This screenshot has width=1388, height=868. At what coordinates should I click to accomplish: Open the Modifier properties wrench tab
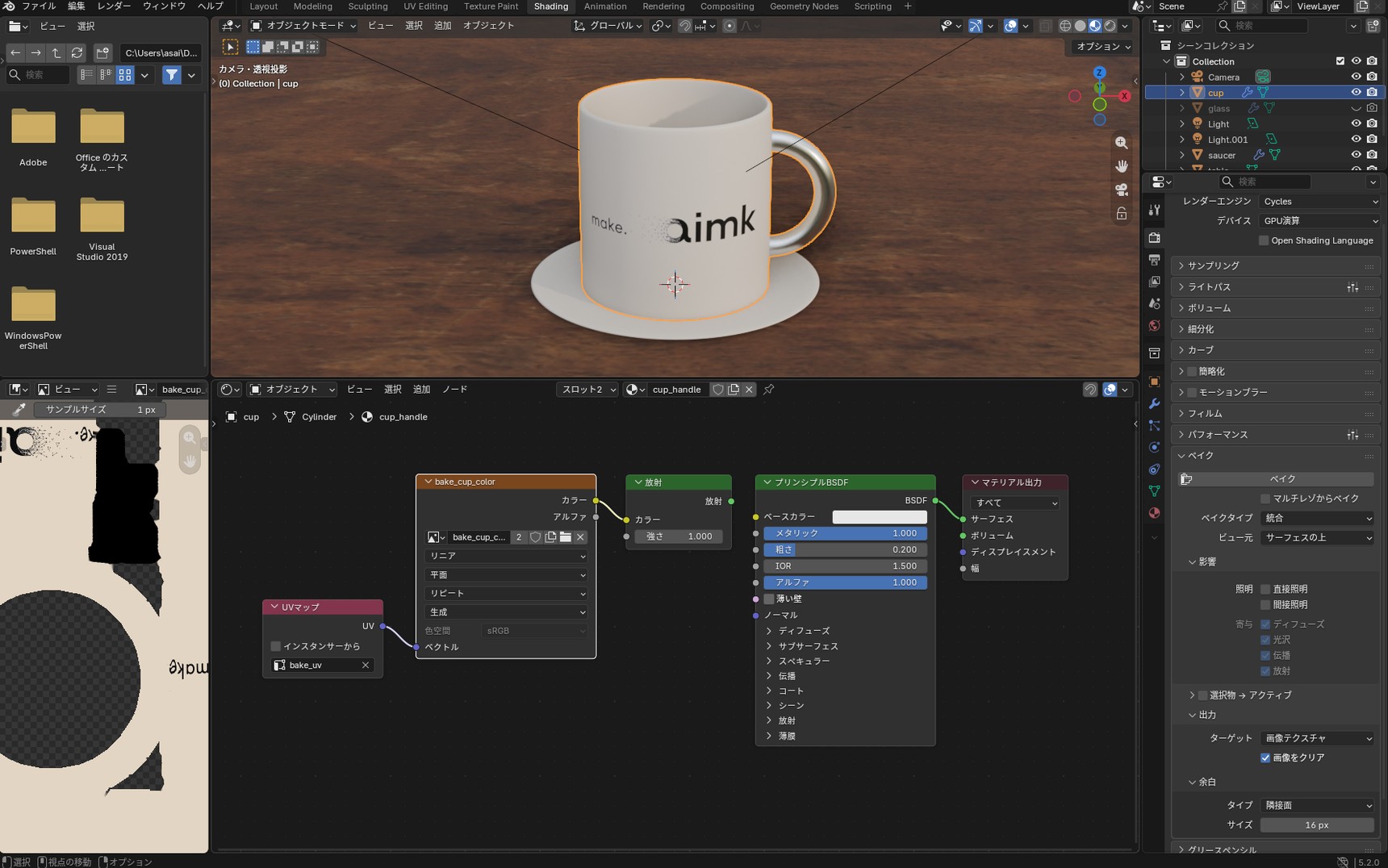tap(1154, 403)
